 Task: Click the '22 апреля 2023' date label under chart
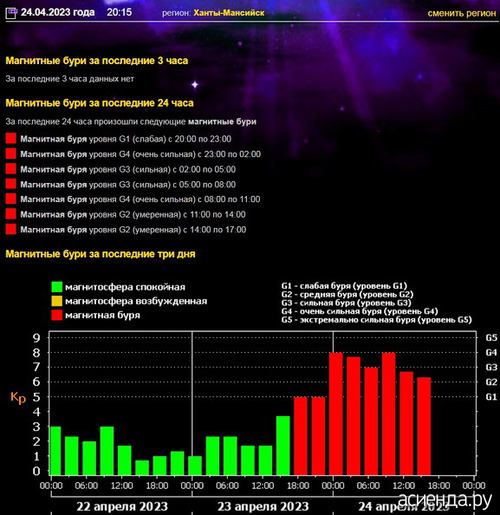pyautogui.click(x=122, y=506)
